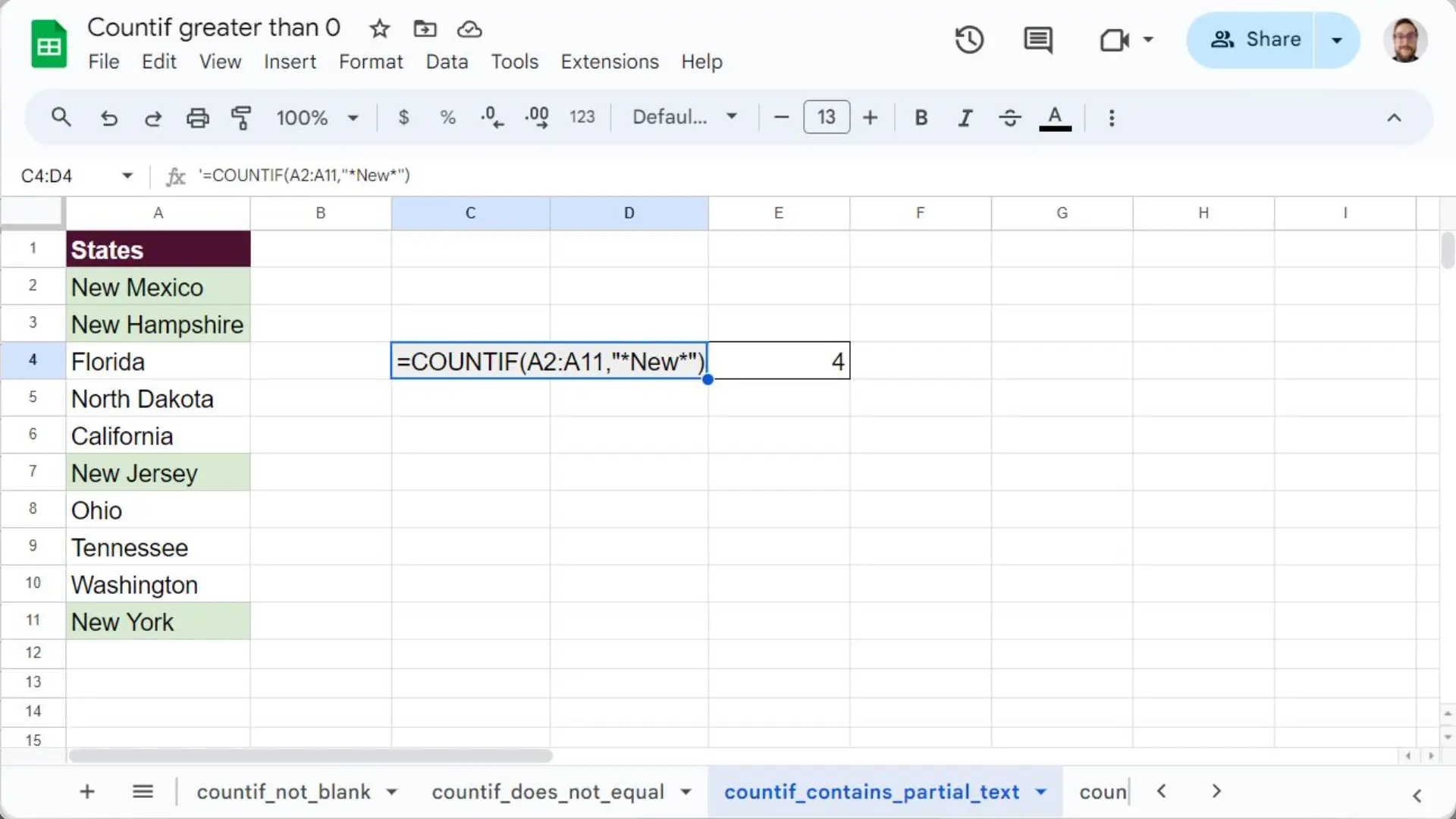Open the Share options dropdown arrow

[x=1336, y=39]
